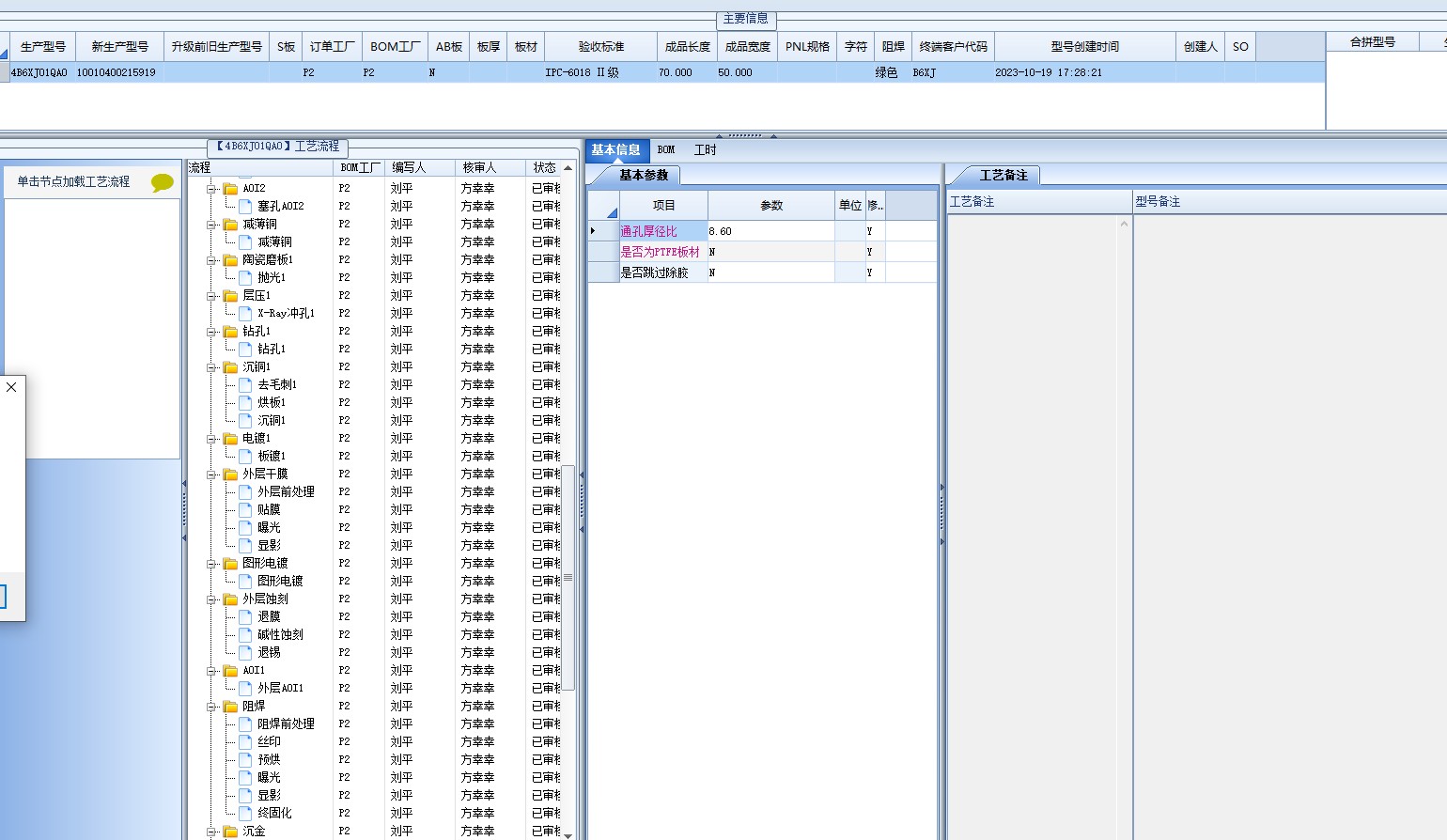Click the yellow speech bubble icon
The image size is (1447, 840).
(163, 182)
